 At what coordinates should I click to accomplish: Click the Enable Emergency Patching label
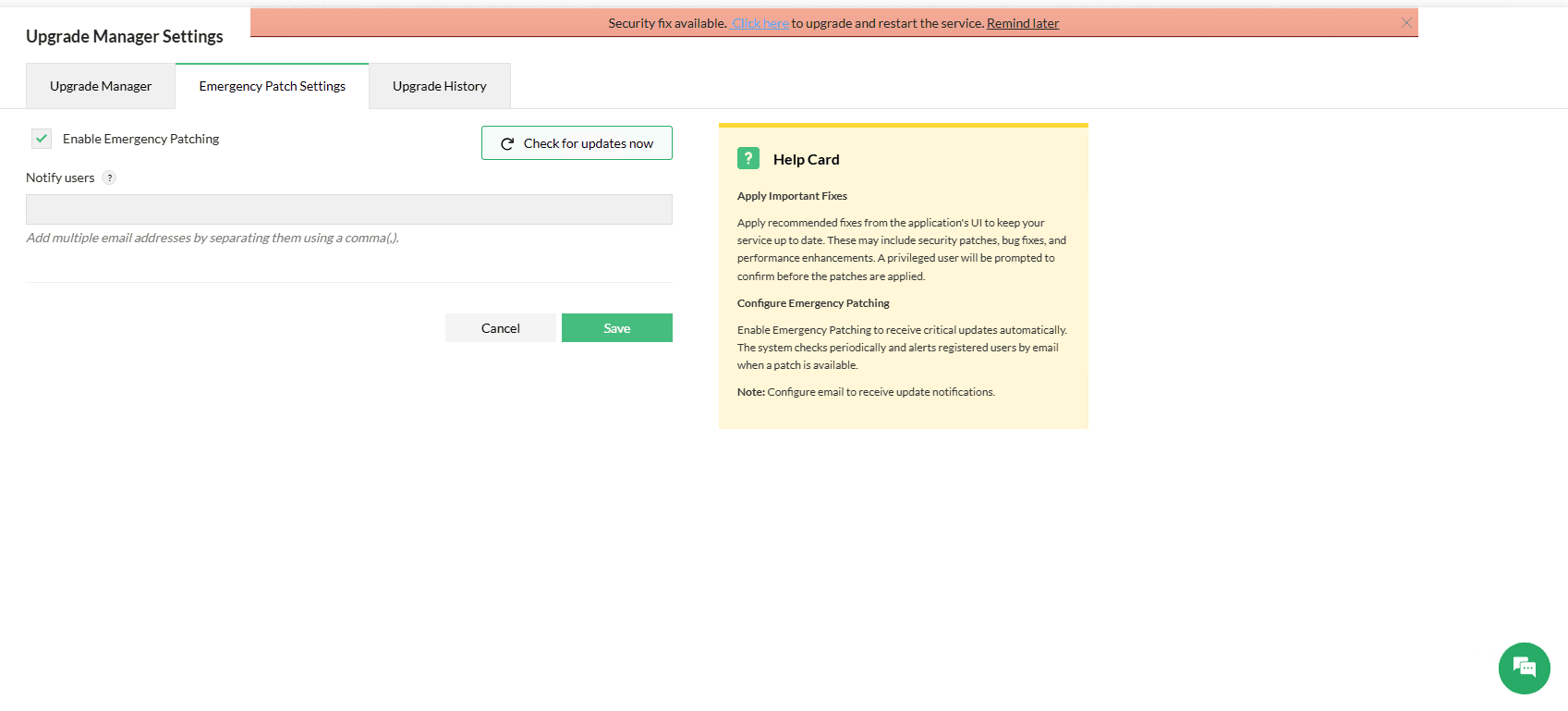tap(141, 139)
